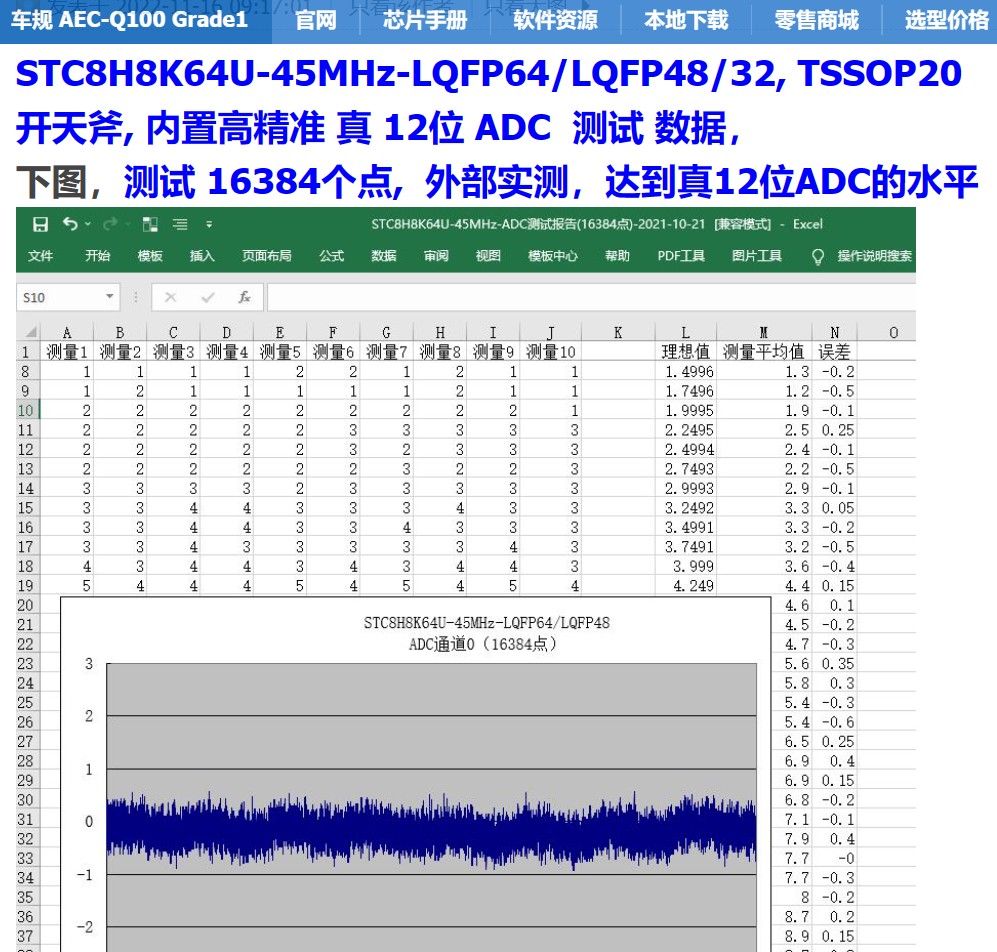Viewport: 997px width, 952px height.
Task: Open the 公式 ribbon tab
Action: coord(331,256)
